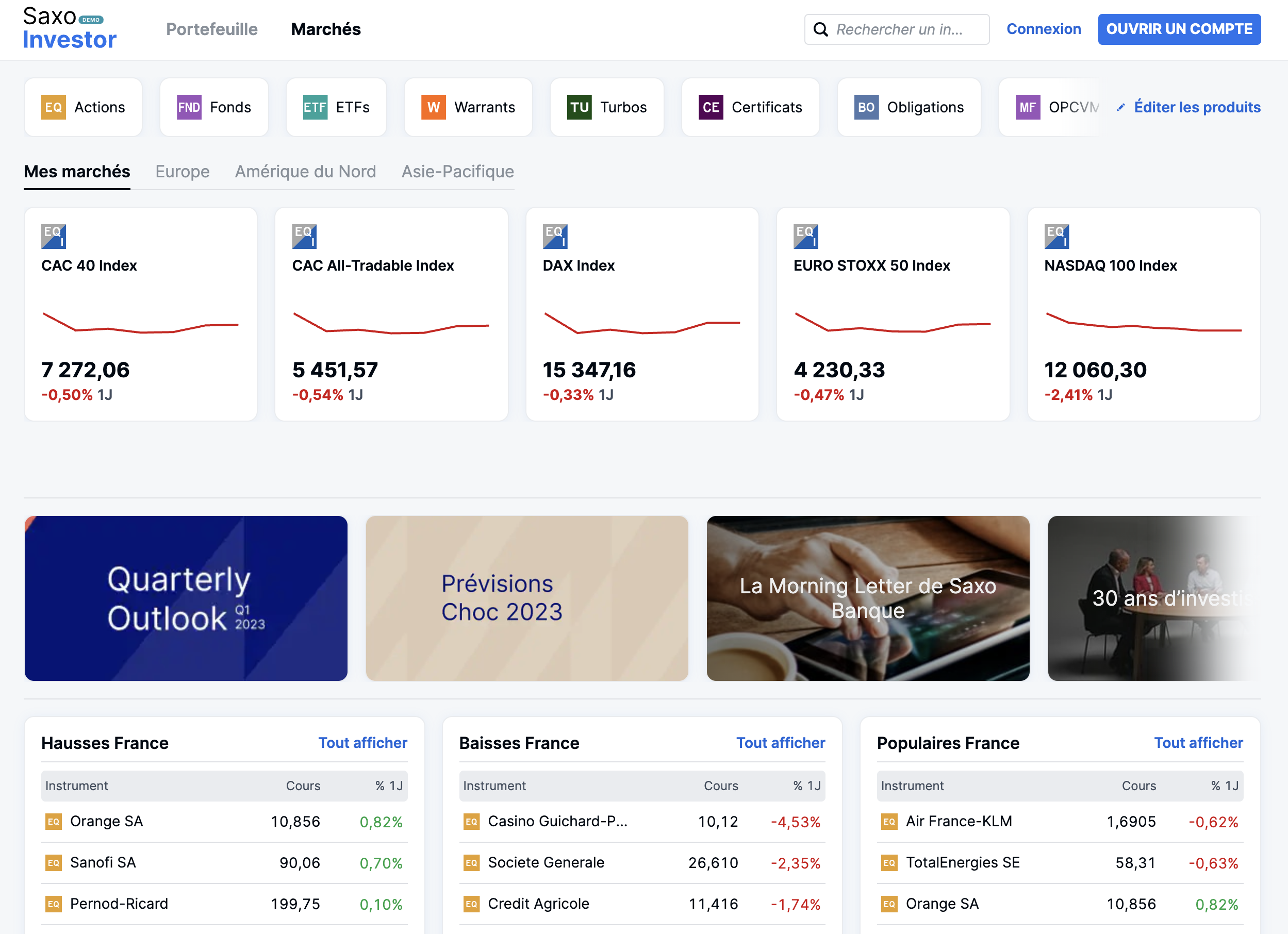Screen dimensions: 1288x934
Task: Show all Baisses France instruments
Action: [x=780, y=743]
